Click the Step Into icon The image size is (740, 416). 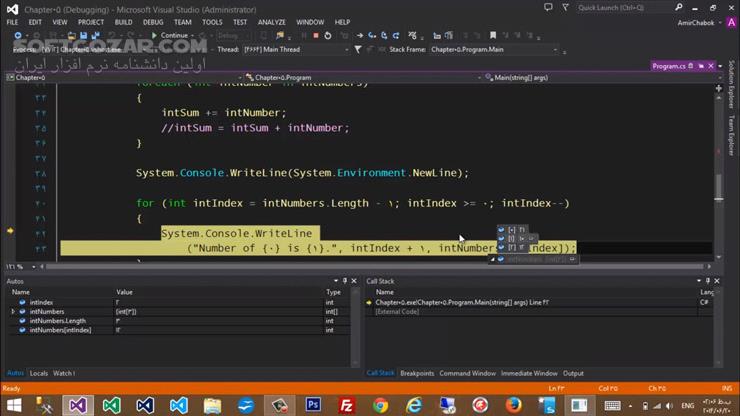(x=372, y=35)
